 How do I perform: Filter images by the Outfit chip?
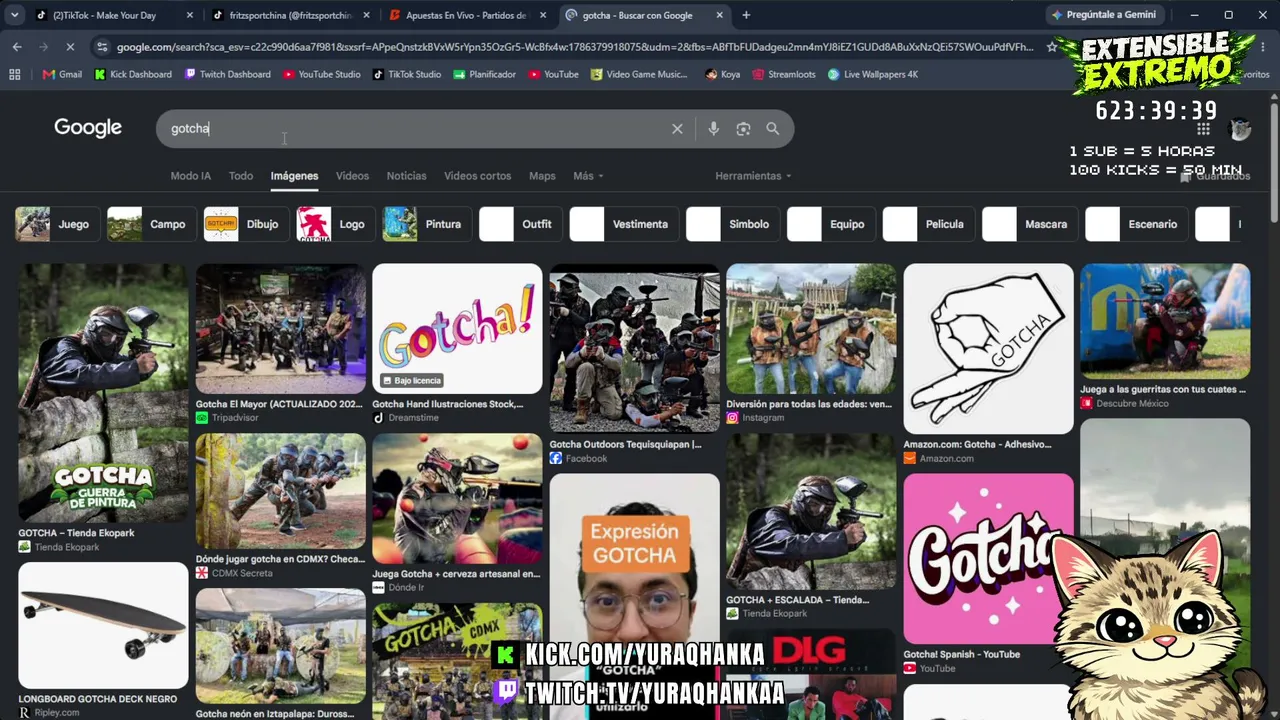pos(519,224)
